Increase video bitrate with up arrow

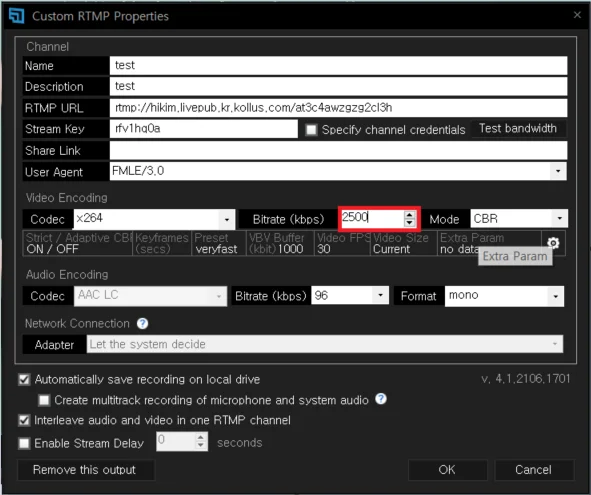(409, 215)
